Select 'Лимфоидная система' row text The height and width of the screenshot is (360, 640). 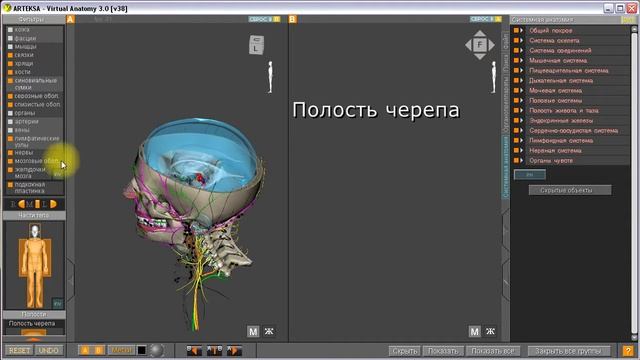(x=561, y=141)
